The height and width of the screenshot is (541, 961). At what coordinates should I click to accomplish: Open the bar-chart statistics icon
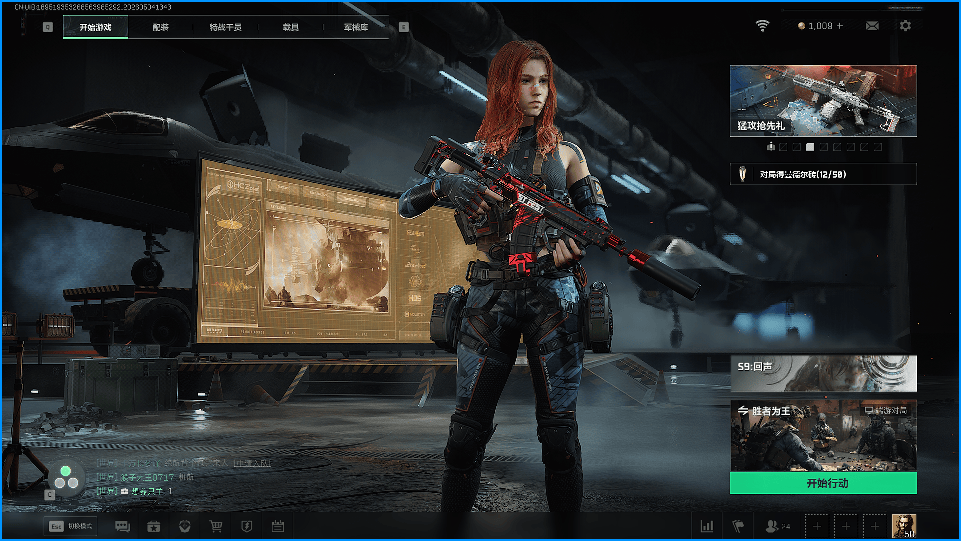[707, 526]
